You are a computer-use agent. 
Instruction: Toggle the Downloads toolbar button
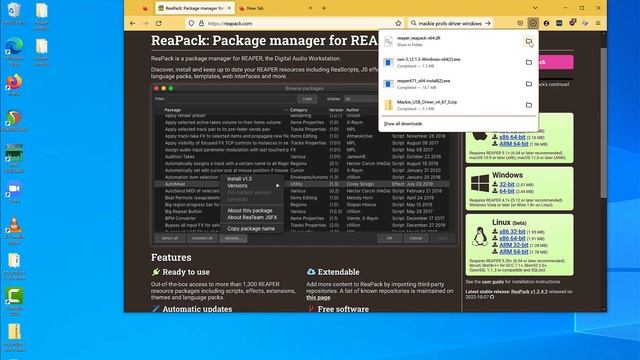pyautogui.click(x=533, y=24)
